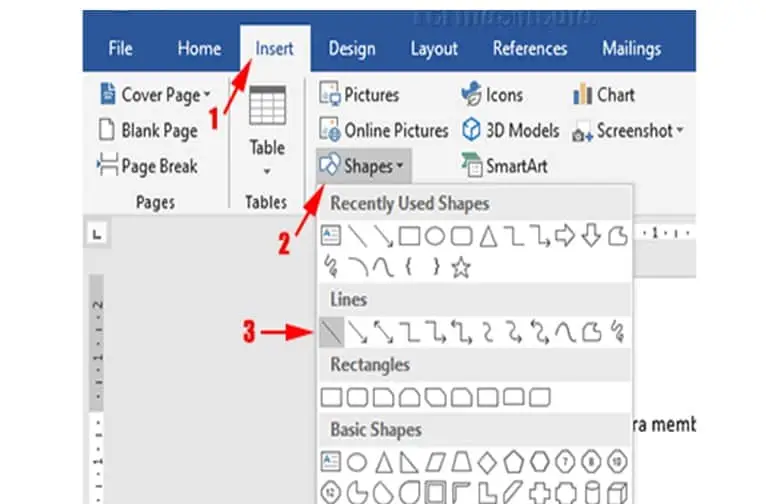Open the Screenshot dropdown menu
Viewport: 766px width, 504px height.
click(628, 131)
